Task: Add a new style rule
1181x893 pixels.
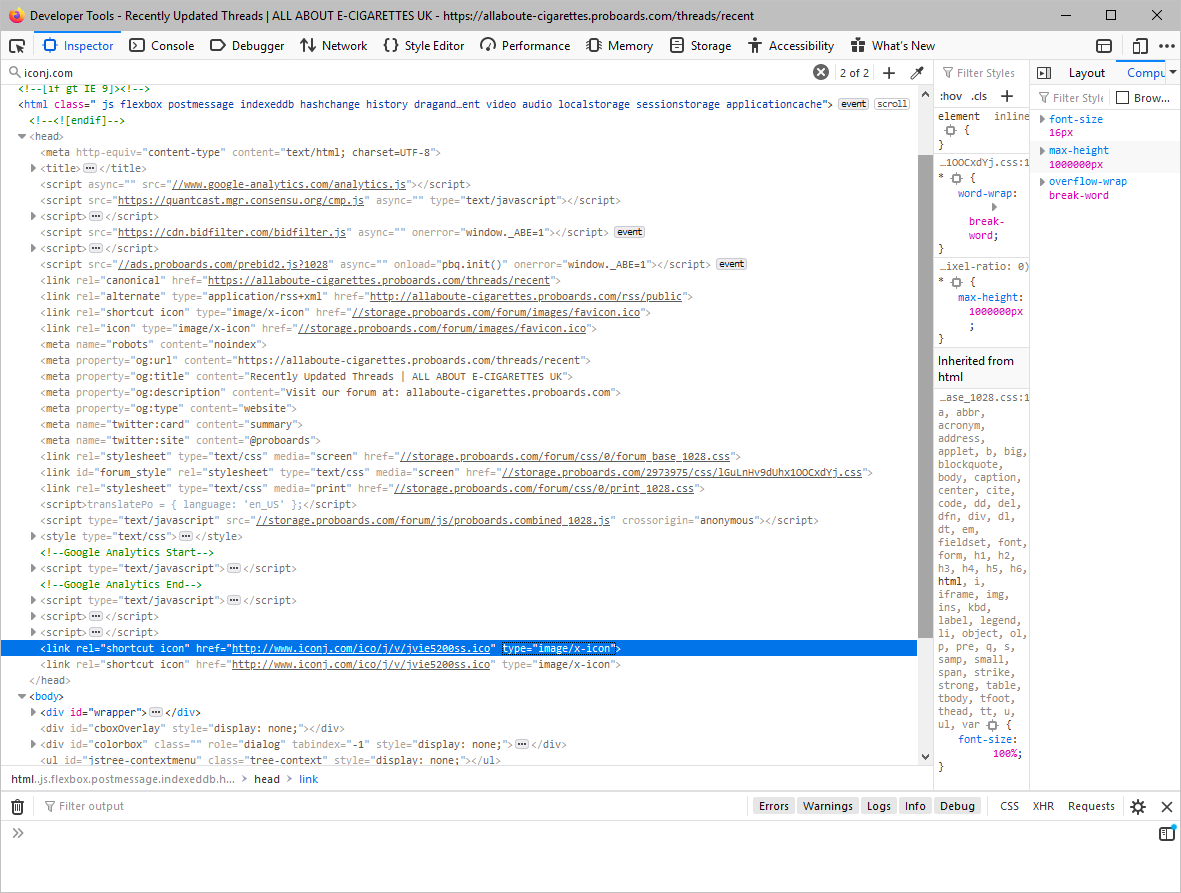Action: [1007, 96]
